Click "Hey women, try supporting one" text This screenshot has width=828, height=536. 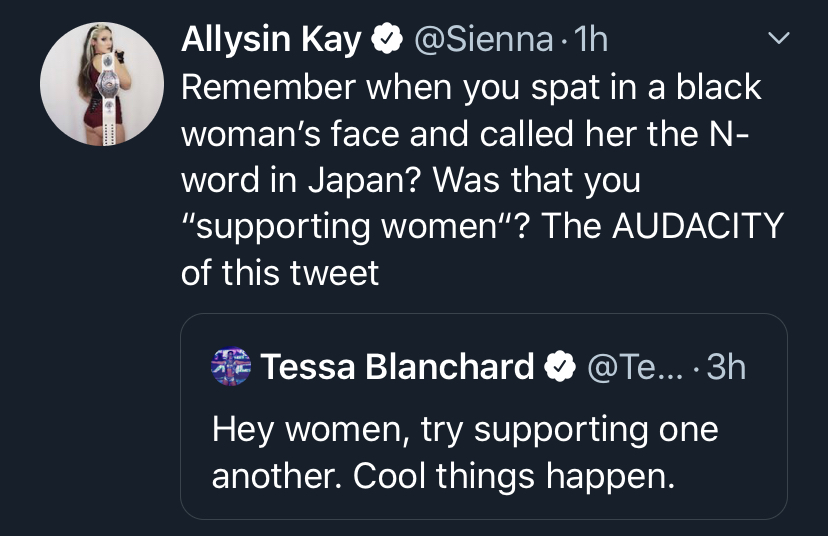[x=464, y=429]
